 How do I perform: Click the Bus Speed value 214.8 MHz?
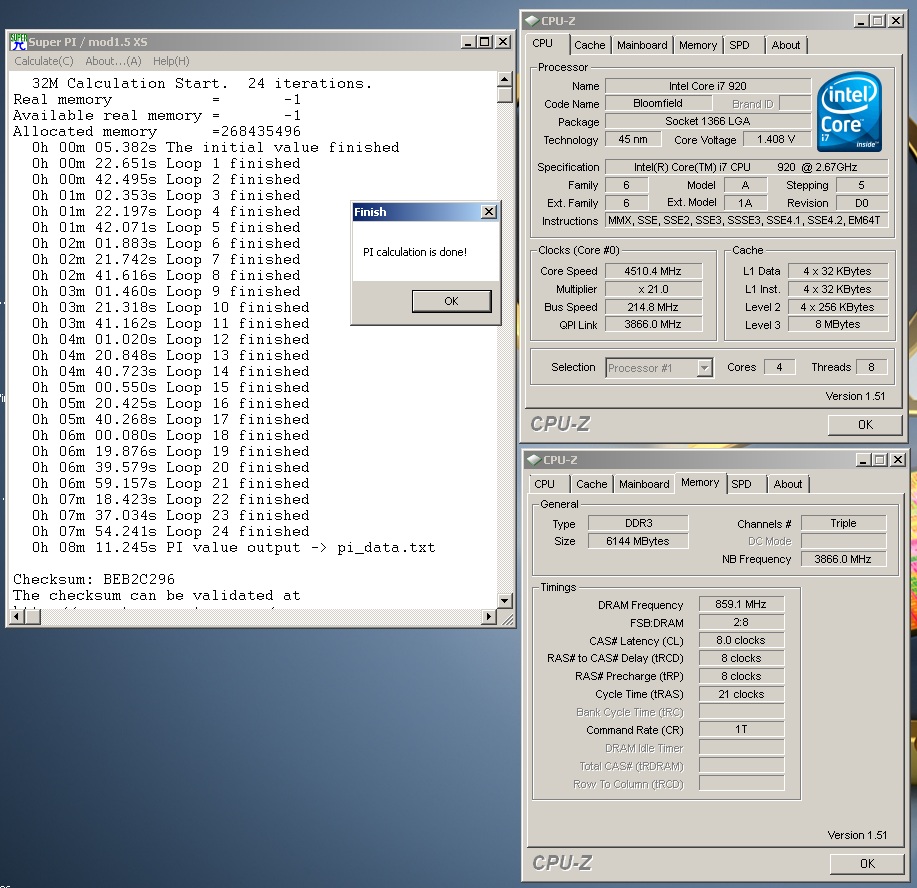click(653, 307)
